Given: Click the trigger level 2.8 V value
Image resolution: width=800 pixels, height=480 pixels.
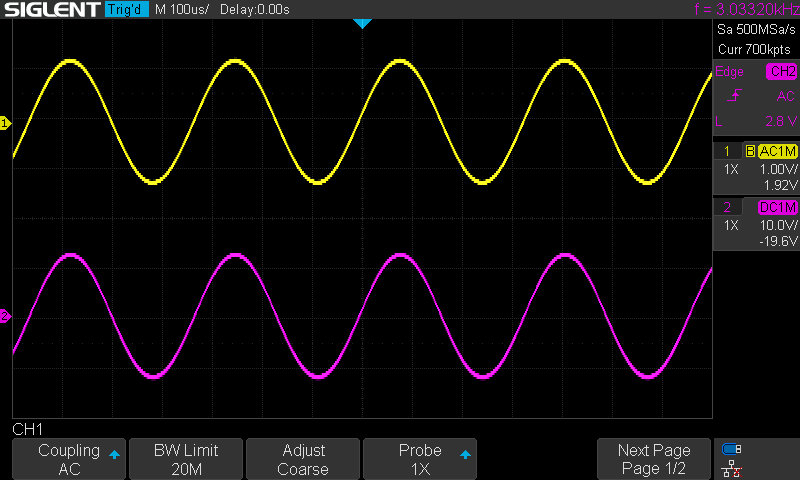Looking at the screenshot, I should 781,121.
